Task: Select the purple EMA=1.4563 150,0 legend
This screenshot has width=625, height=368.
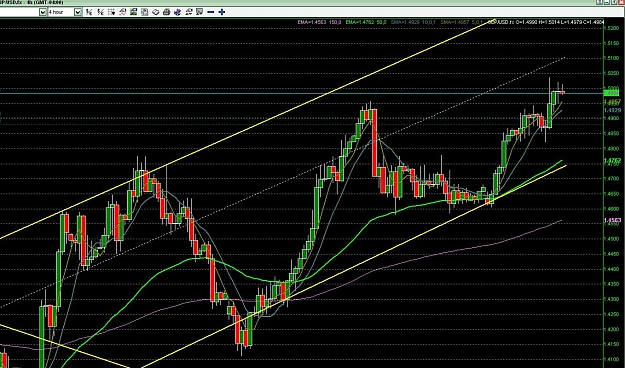Action: (x=319, y=22)
